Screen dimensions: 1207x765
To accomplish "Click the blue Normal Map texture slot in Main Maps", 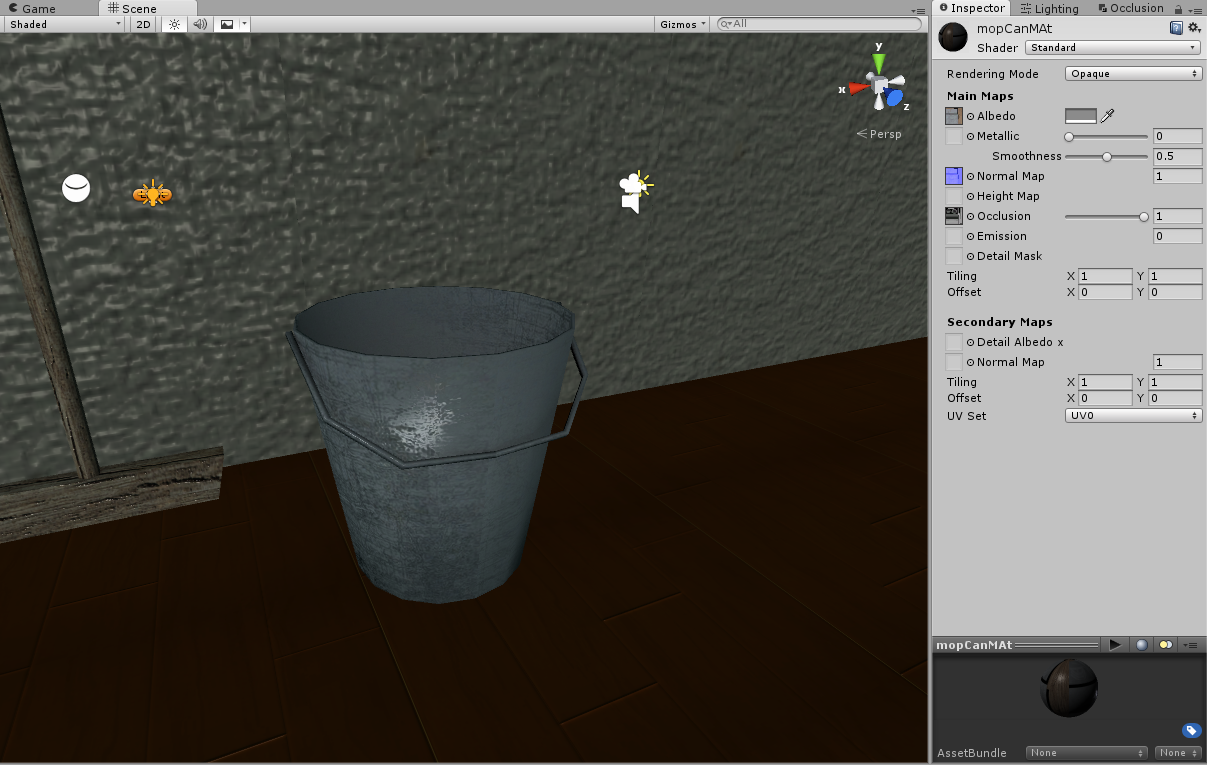I will [954, 176].
